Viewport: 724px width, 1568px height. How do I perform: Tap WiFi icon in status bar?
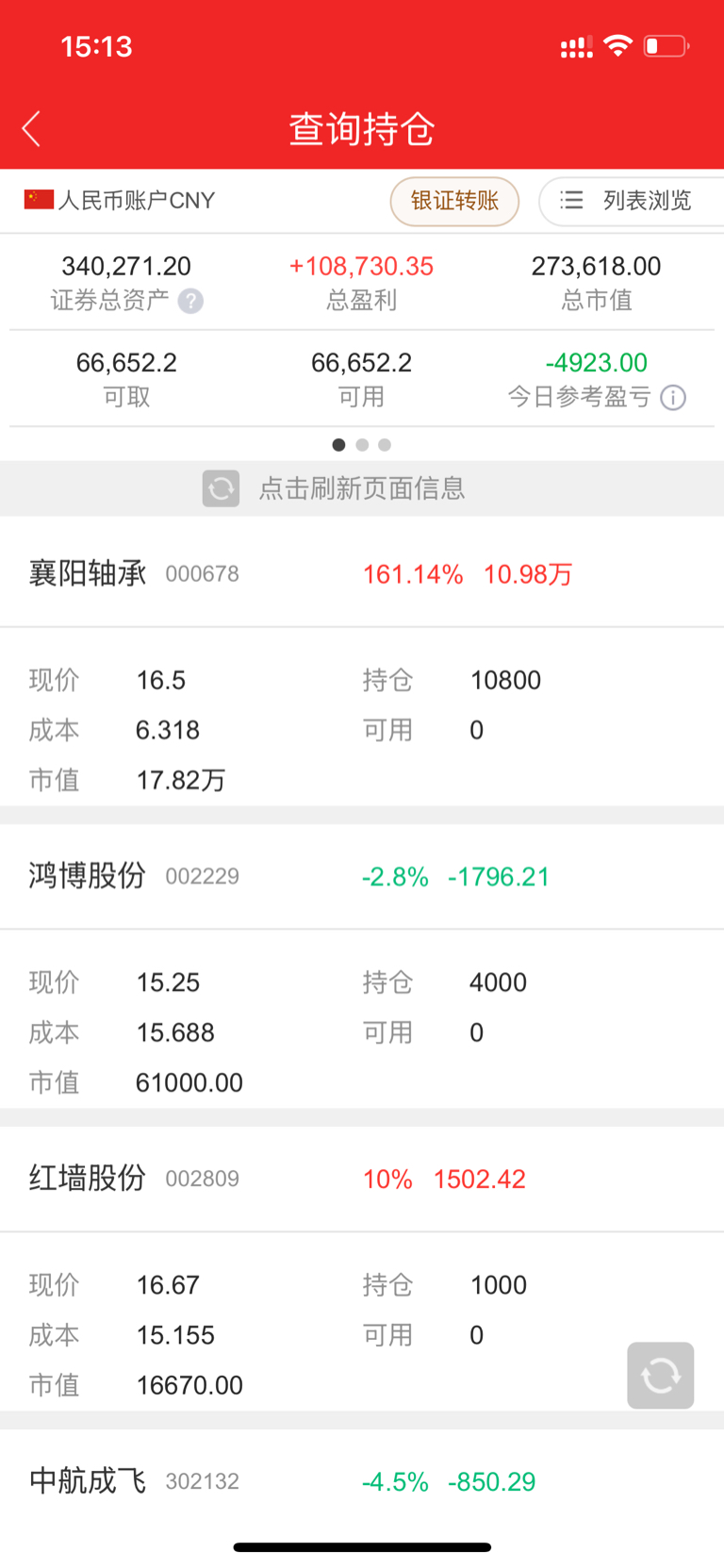(617, 45)
